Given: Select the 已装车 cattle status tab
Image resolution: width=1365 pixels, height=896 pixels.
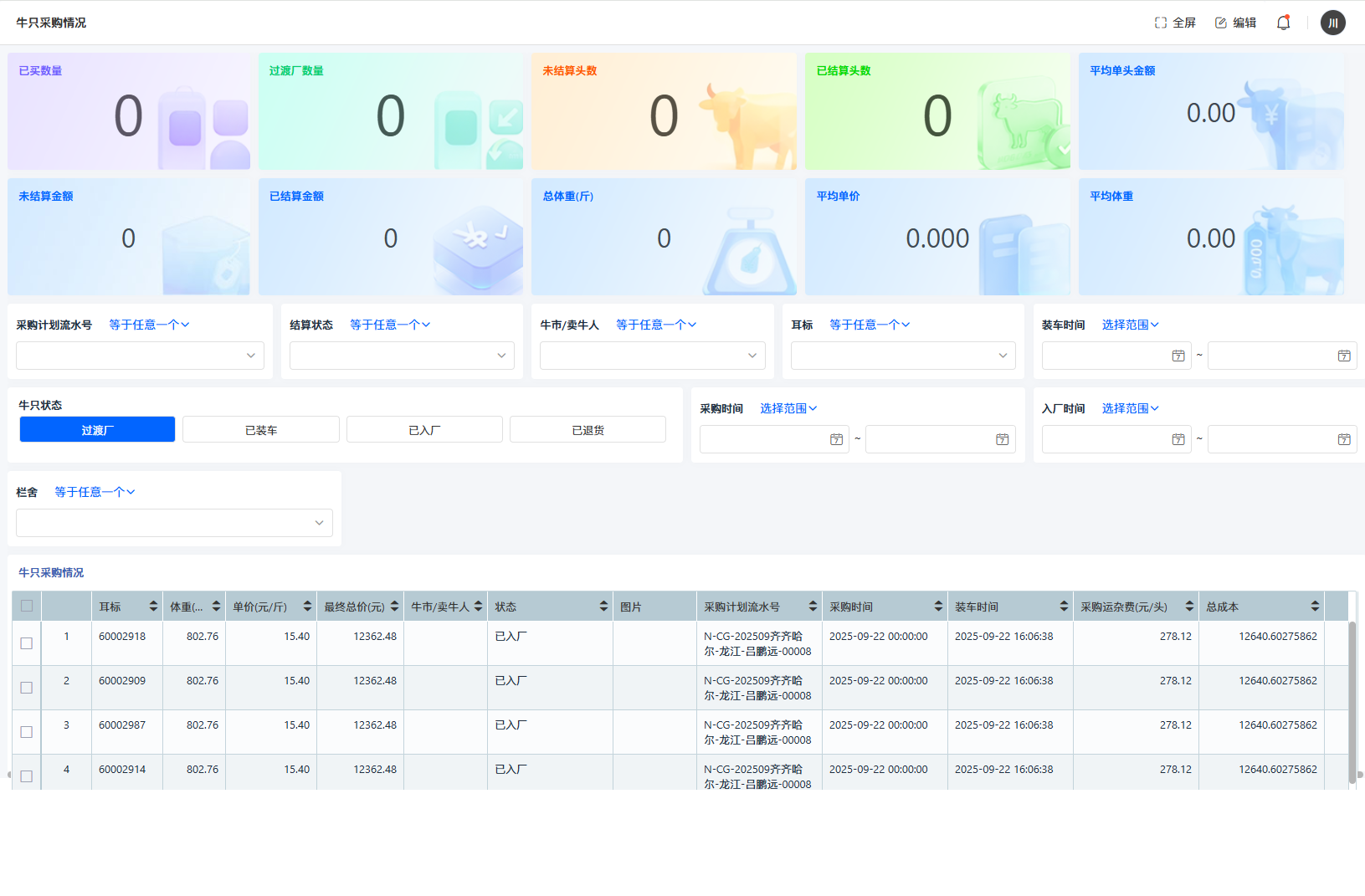Looking at the screenshot, I should 261,430.
